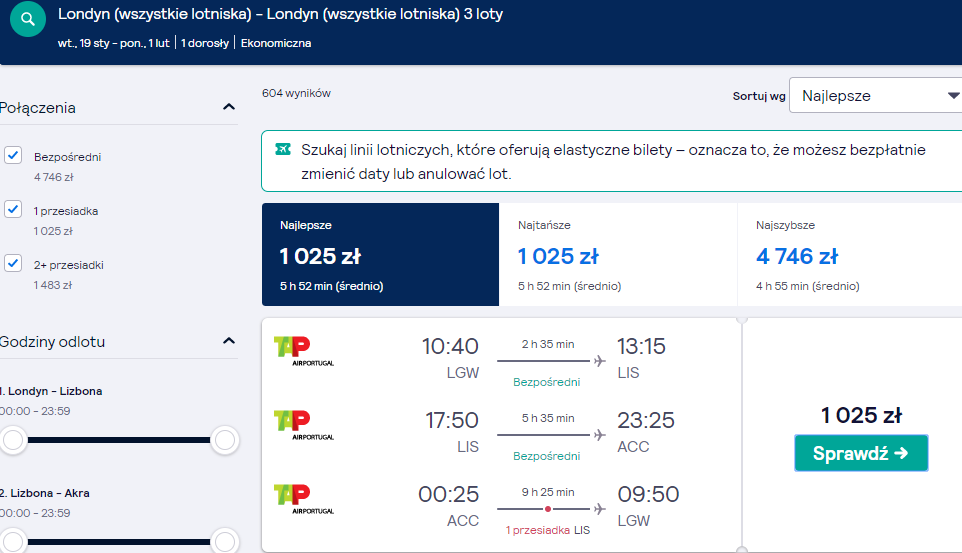Uncheck the Bezpośredni checkbox
962x553 pixels.
pos(13,155)
